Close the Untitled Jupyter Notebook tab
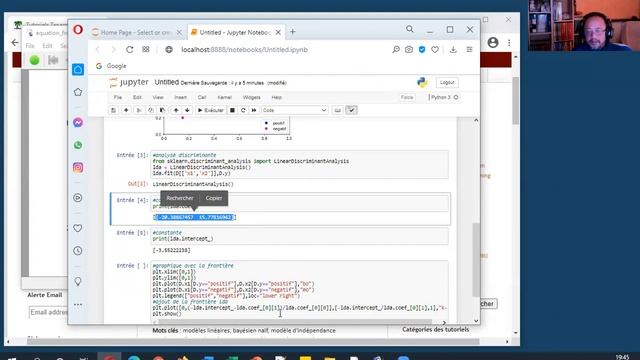 (278, 32)
